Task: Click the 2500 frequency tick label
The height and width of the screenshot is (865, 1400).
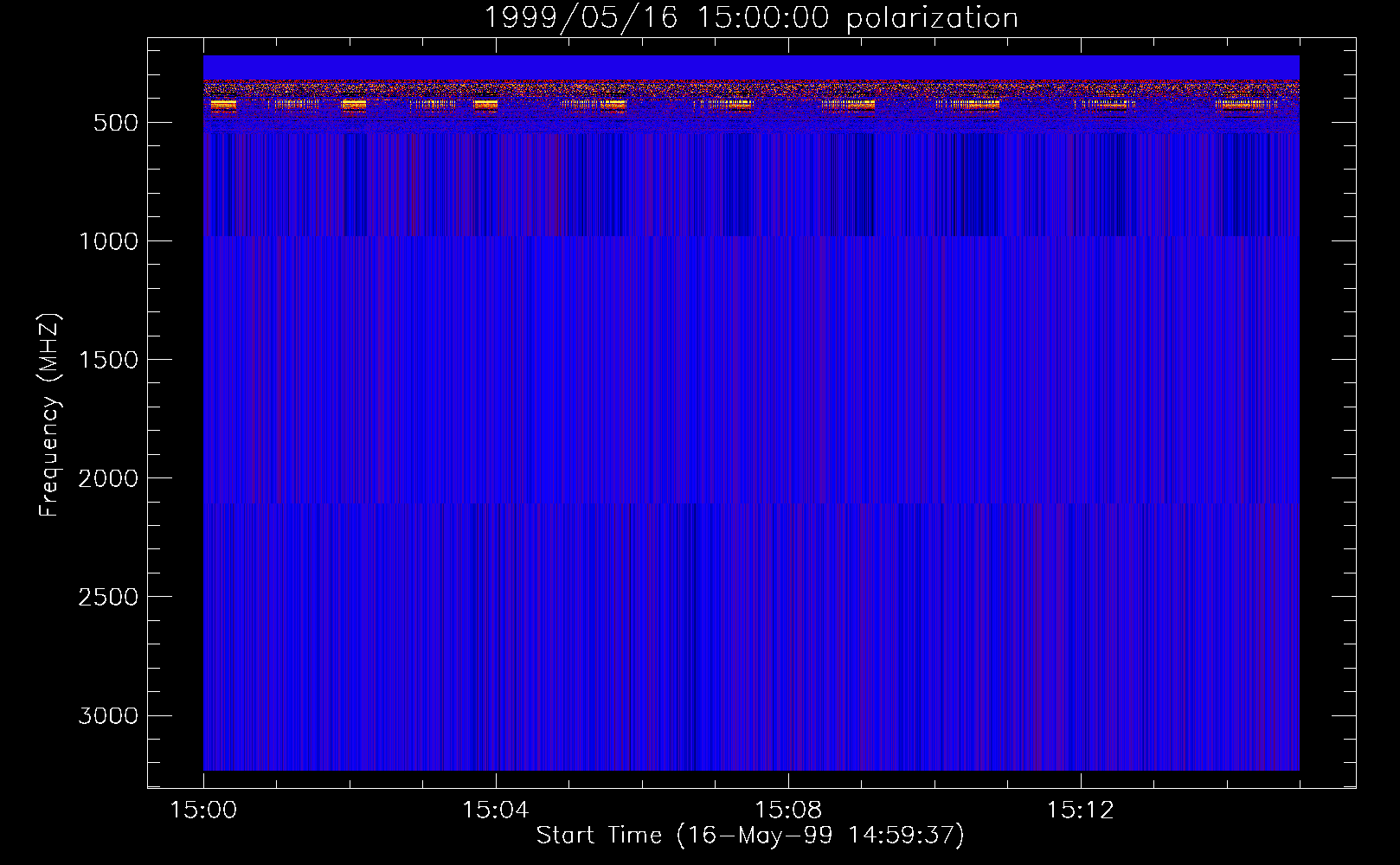Action: click(x=108, y=597)
